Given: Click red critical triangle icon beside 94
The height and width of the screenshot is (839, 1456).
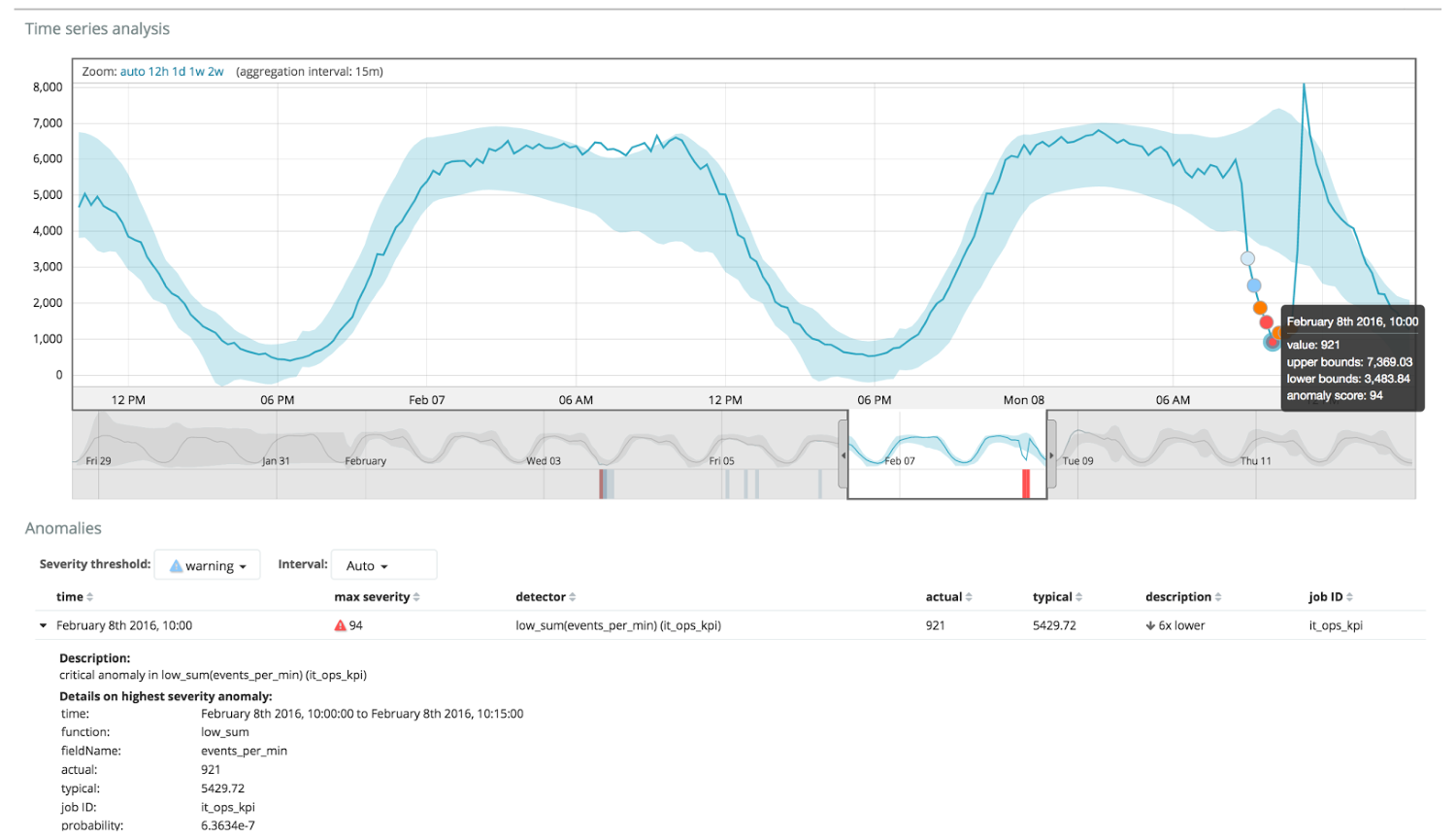Looking at the screenshot, I should click(341, 625).
